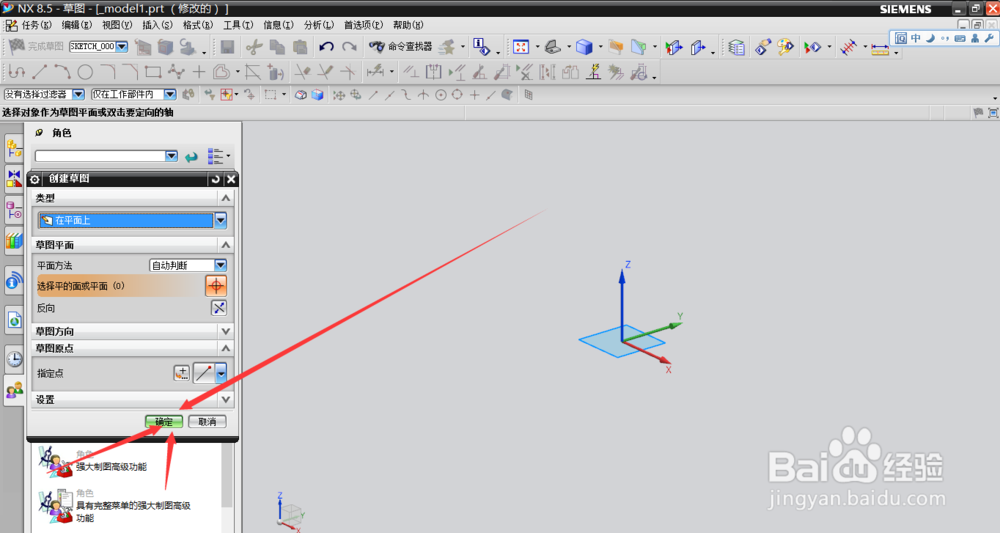Select the Chamfer sketch tool

coord(130,72)
